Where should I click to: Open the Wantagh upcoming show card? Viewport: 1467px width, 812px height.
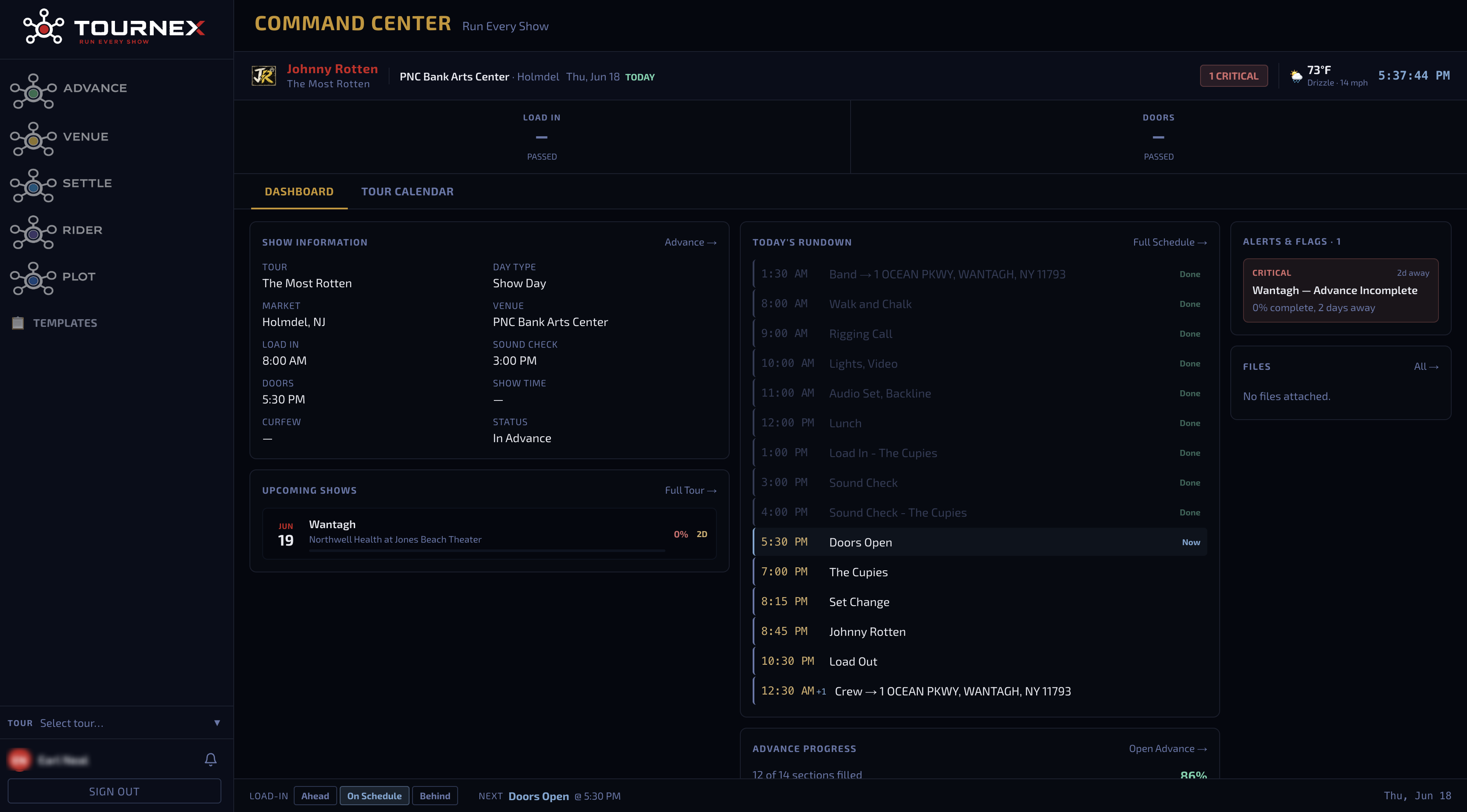click(489, 534)
